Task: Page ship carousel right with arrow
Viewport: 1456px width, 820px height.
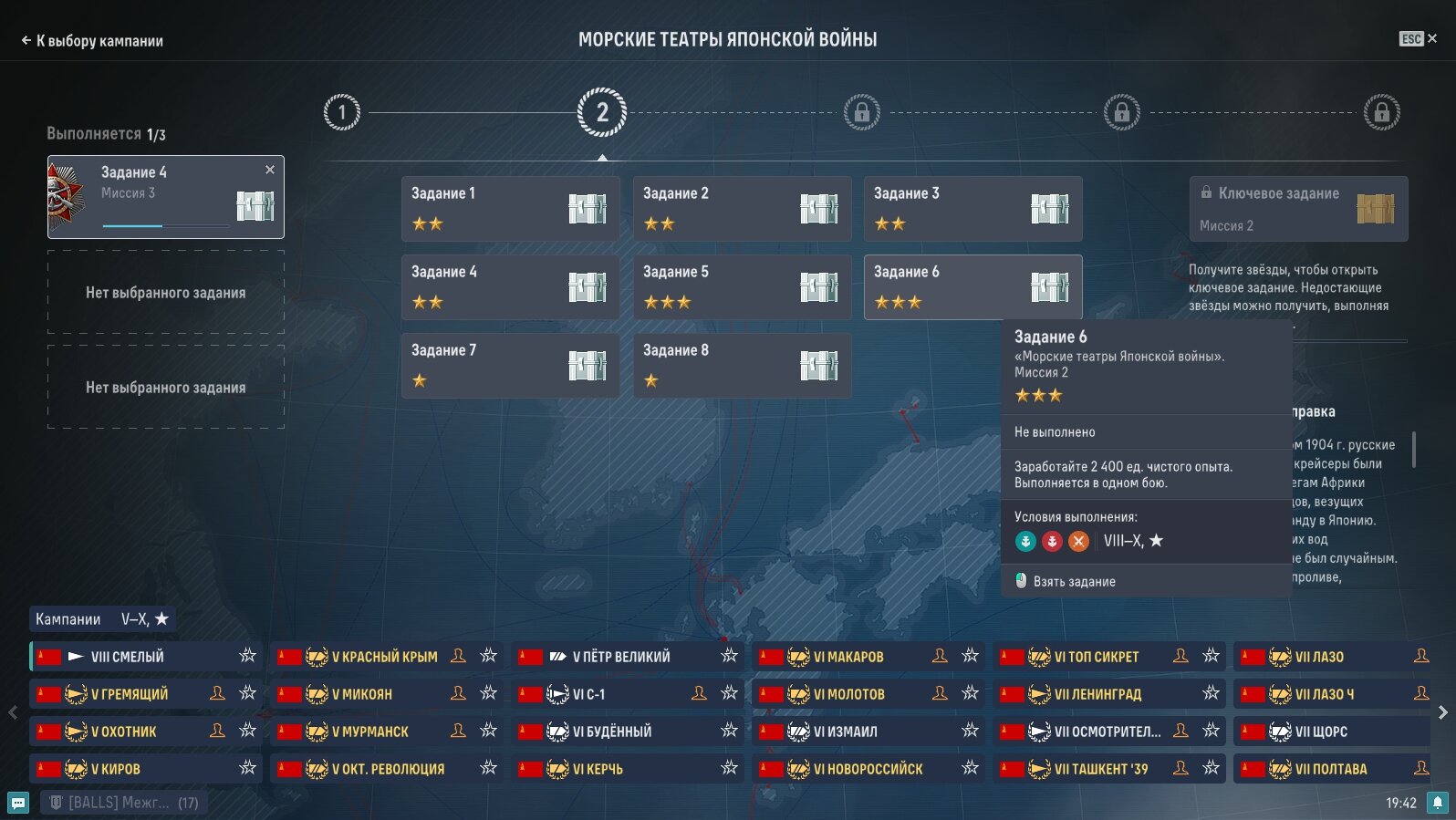Action: [x=1443, y=712]
